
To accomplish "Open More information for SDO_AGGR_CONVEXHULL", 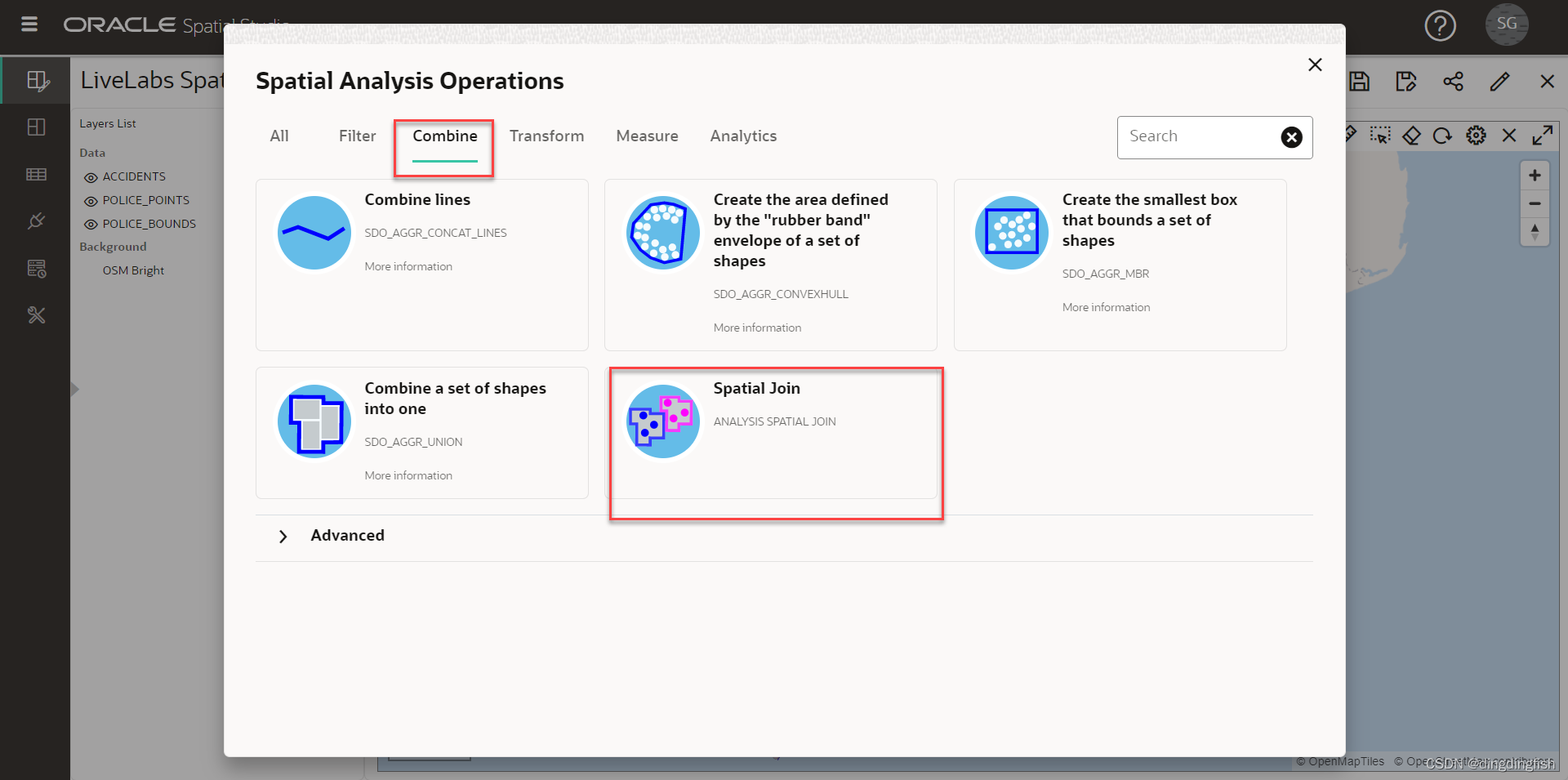I will (757, 328).
